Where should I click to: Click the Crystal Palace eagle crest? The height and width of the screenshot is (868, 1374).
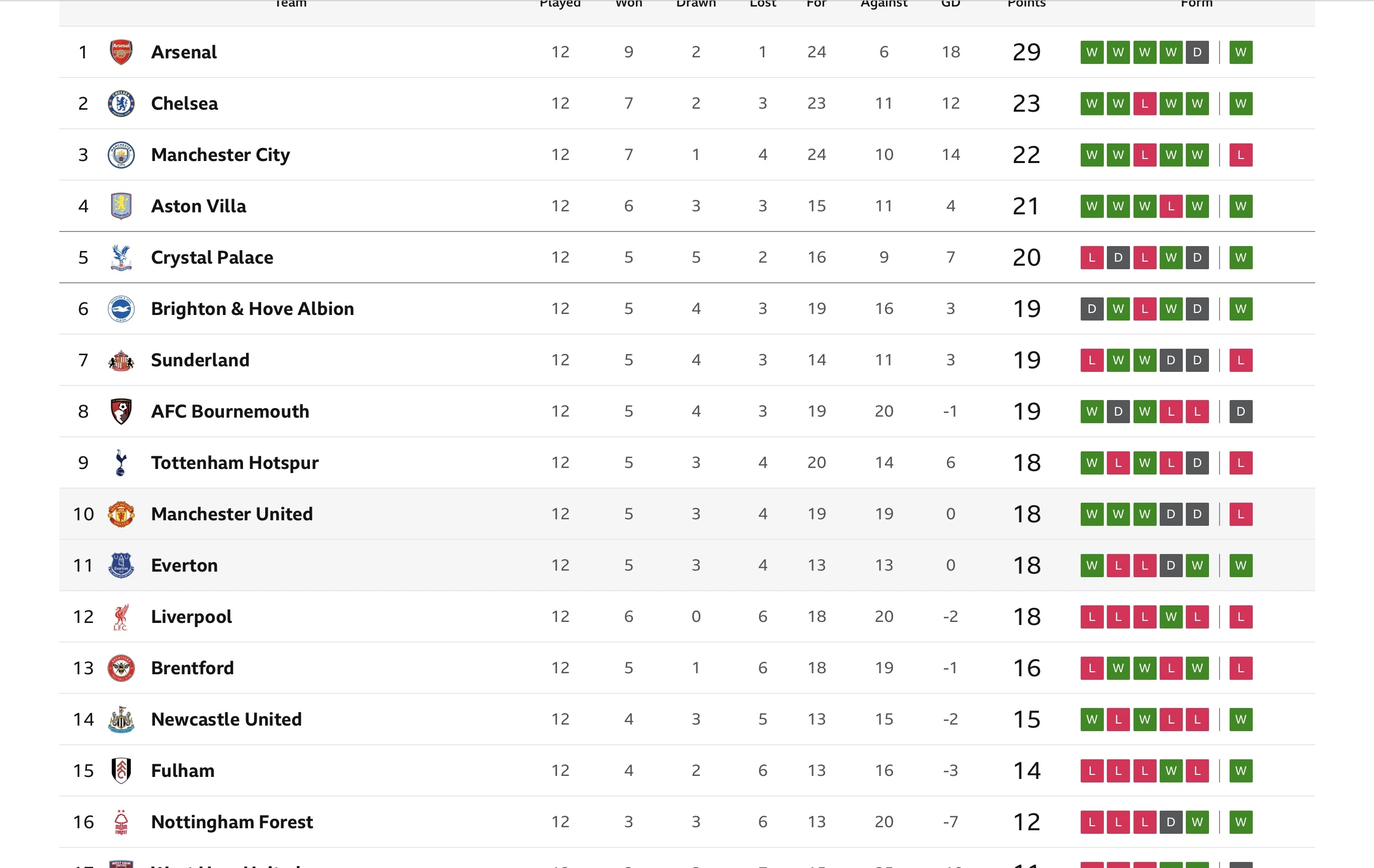[x=121, y=257]
